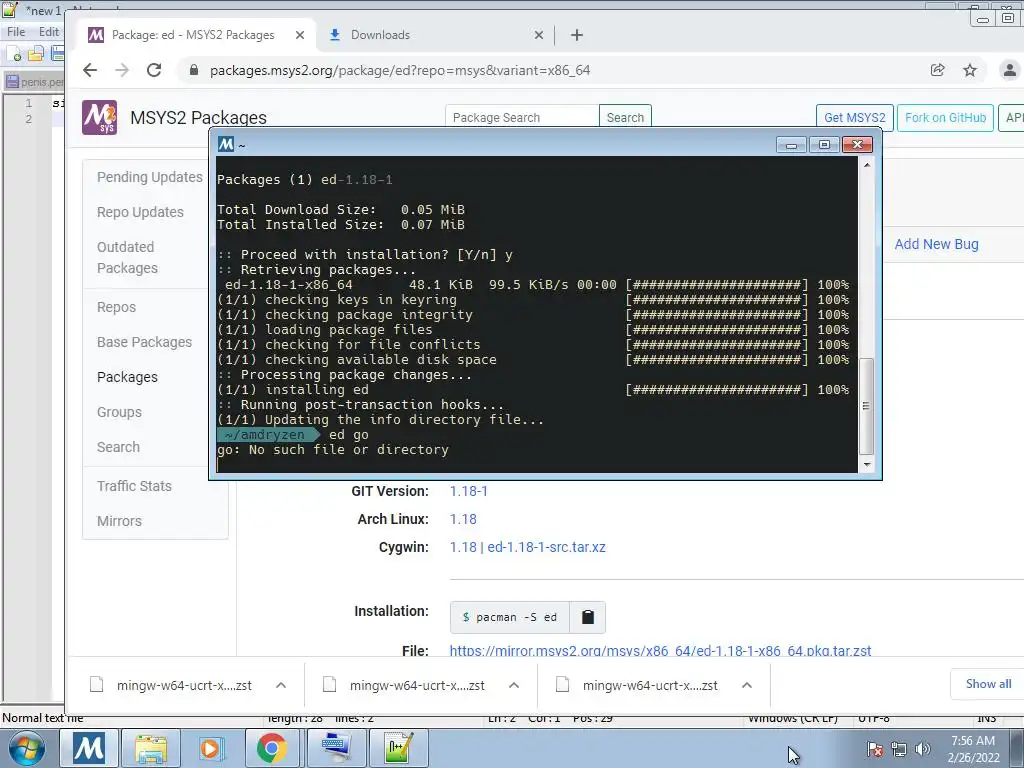Screen dimensions: 1024x768
Task: Open Windows Explorer from taskbar
Action: click(151, 748)
